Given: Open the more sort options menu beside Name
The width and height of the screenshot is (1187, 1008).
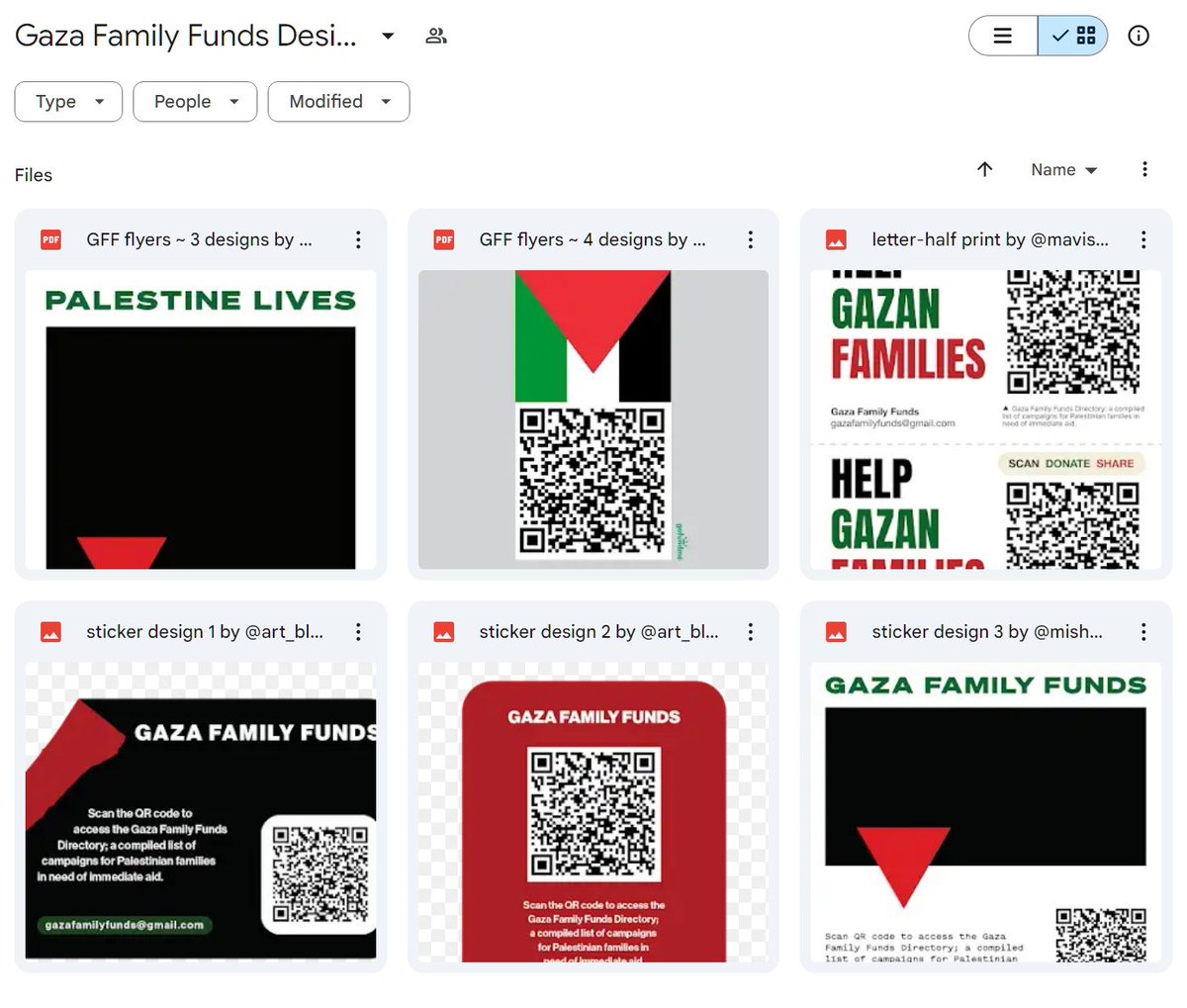Looking at the screenshot, I should (x=1144, y=169).
